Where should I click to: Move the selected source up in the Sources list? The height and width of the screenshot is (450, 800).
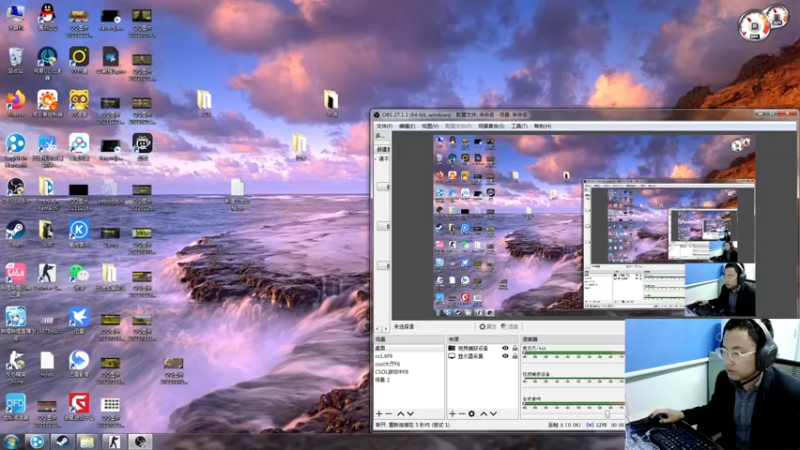[484, 414]
